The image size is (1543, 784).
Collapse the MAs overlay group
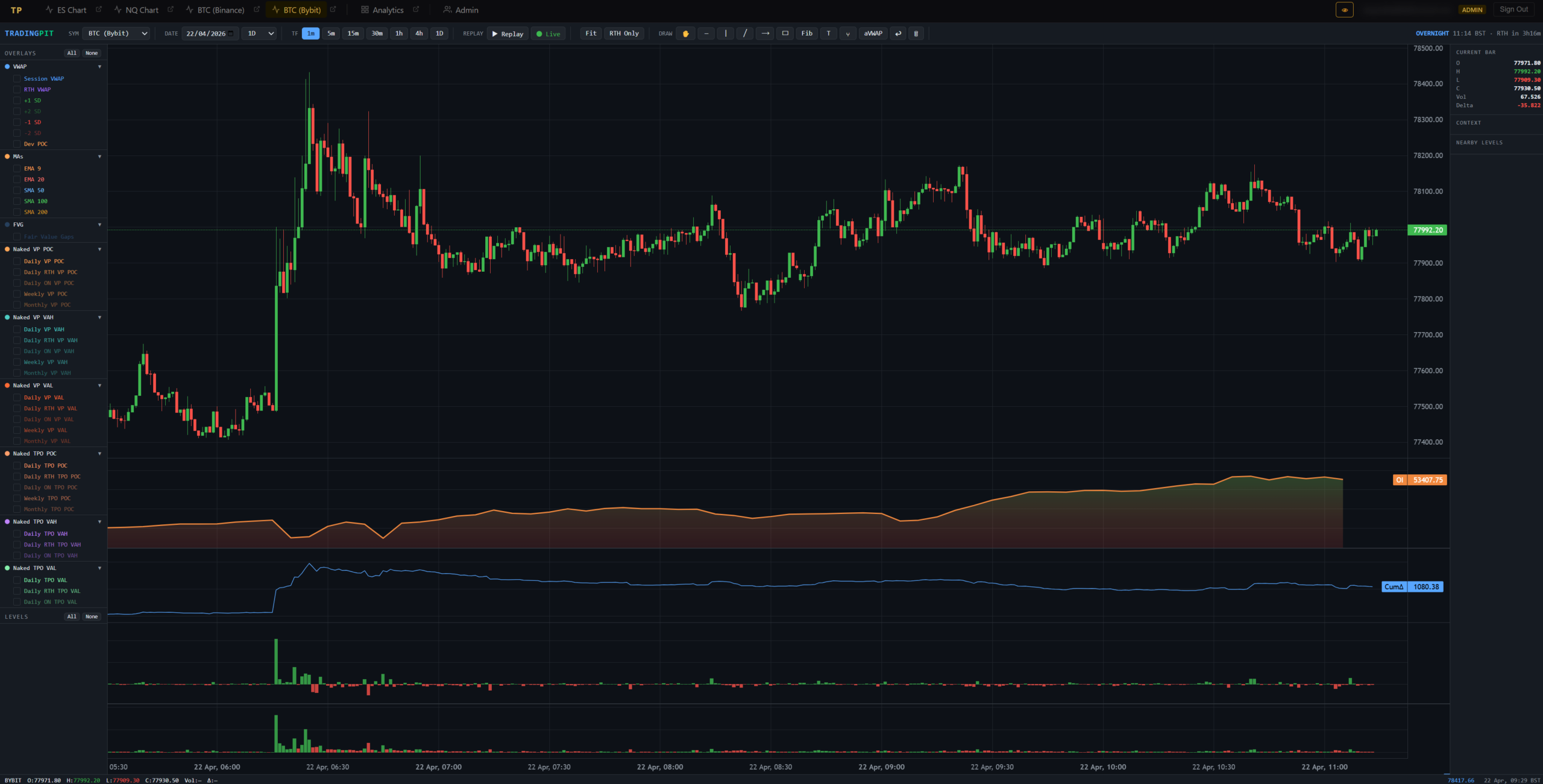(99, 157)
